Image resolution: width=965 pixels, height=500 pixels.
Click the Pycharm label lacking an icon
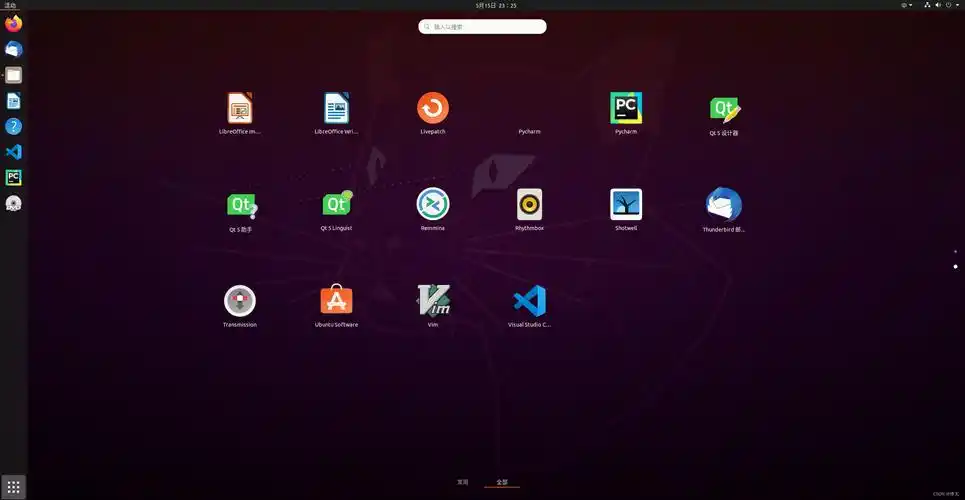[x=529, y=132]
